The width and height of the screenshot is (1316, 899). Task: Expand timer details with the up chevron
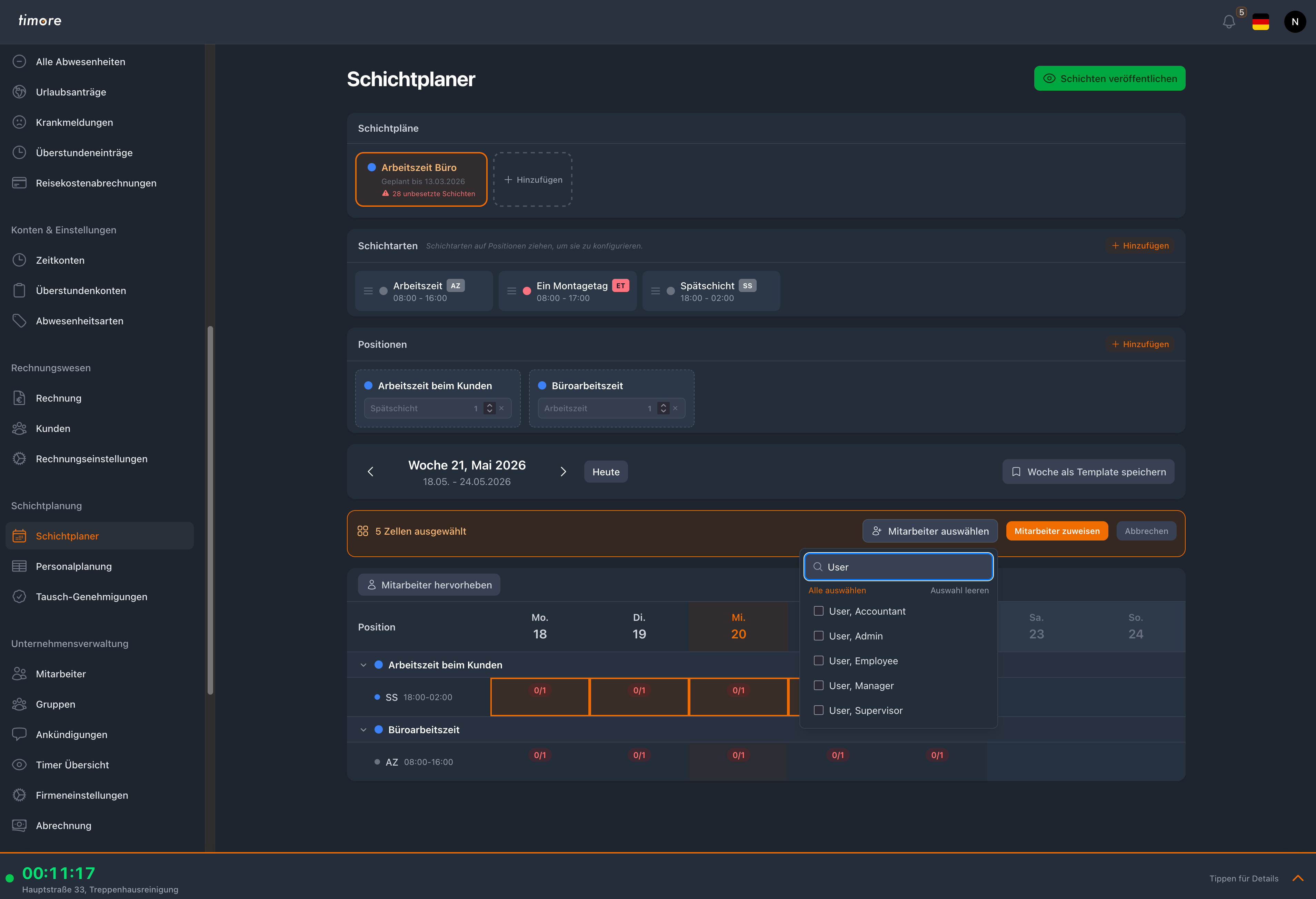click(1298, 878)
